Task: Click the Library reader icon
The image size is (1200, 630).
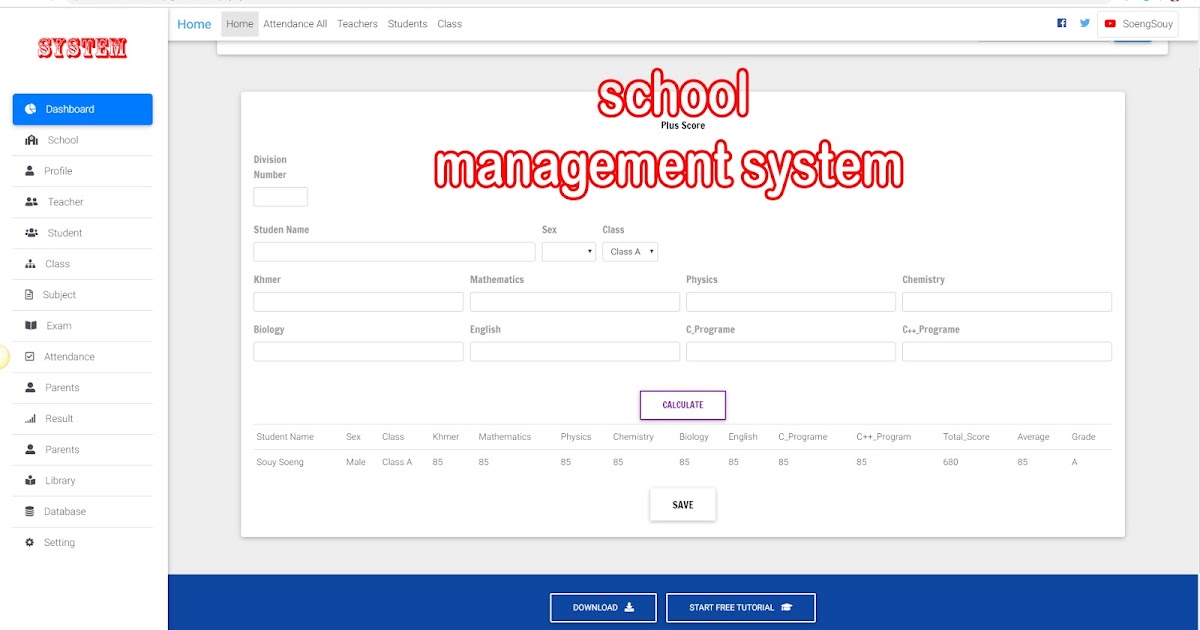Action: [30, 481]
